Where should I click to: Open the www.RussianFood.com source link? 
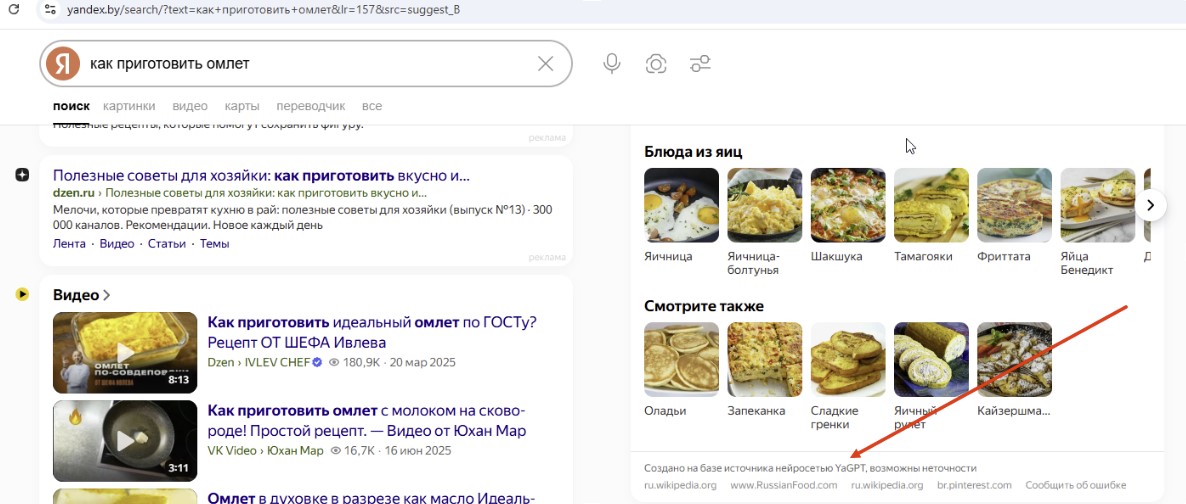(783, 485)
